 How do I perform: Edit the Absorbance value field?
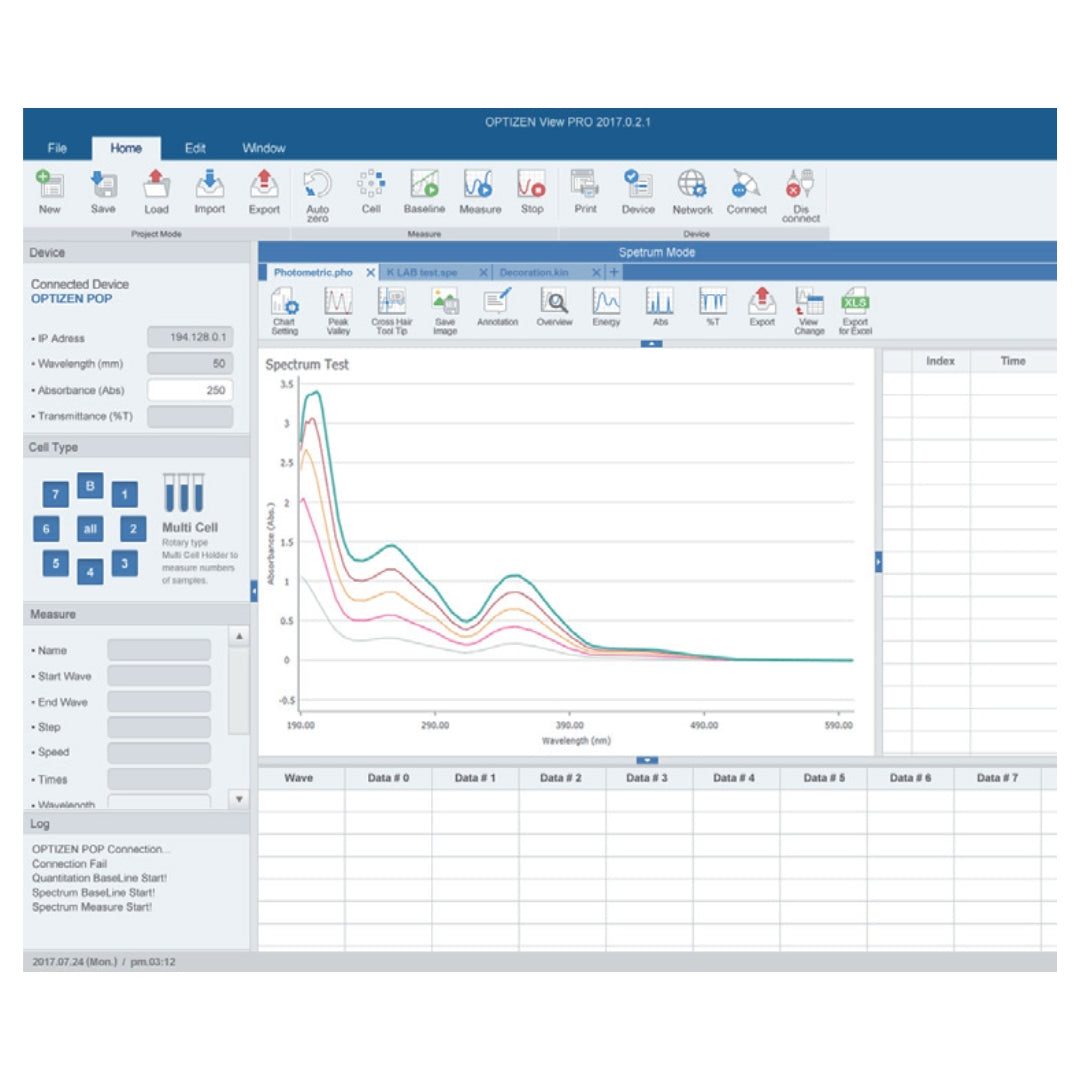point(192,390)
